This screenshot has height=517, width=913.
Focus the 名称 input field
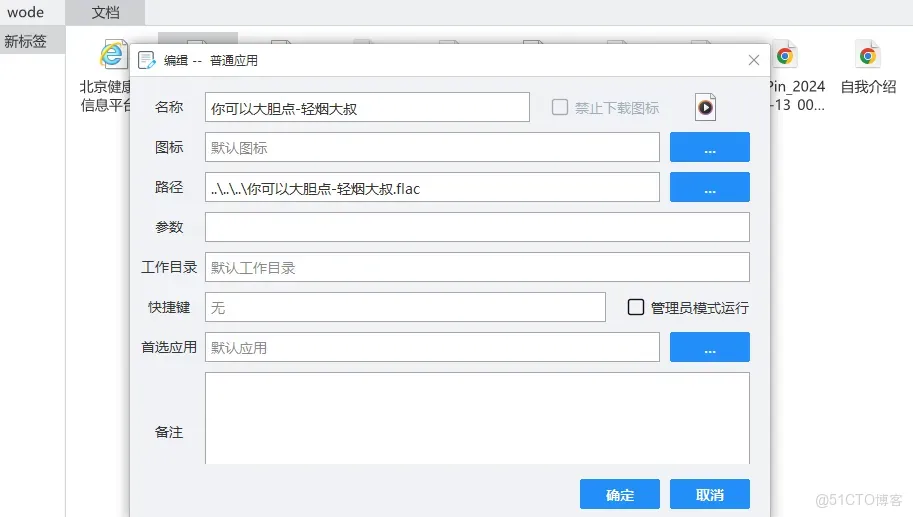pyautogui.click(x=367, y=107)
